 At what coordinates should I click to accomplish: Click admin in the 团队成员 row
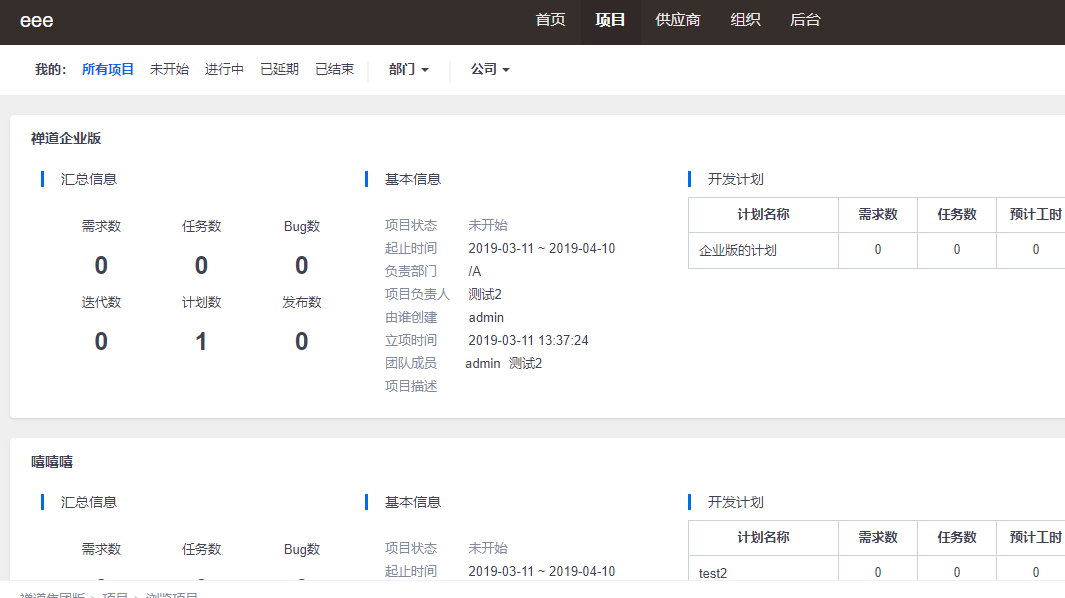[482, 364]
